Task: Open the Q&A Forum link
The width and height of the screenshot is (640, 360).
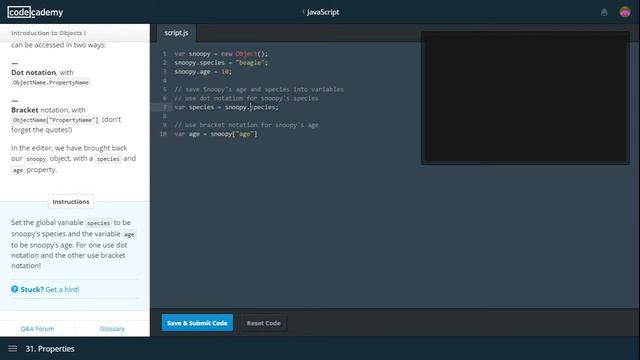Action: click(x=37, y=329)
